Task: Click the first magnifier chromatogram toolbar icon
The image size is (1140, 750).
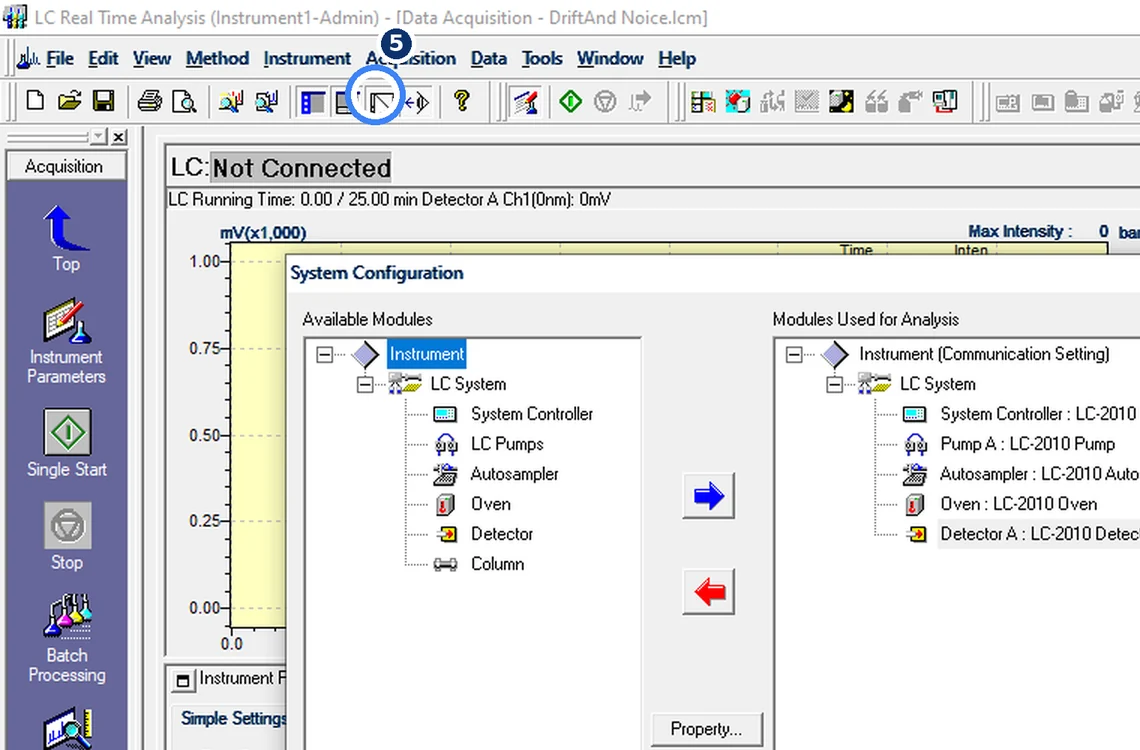Action: coord(230,102)
